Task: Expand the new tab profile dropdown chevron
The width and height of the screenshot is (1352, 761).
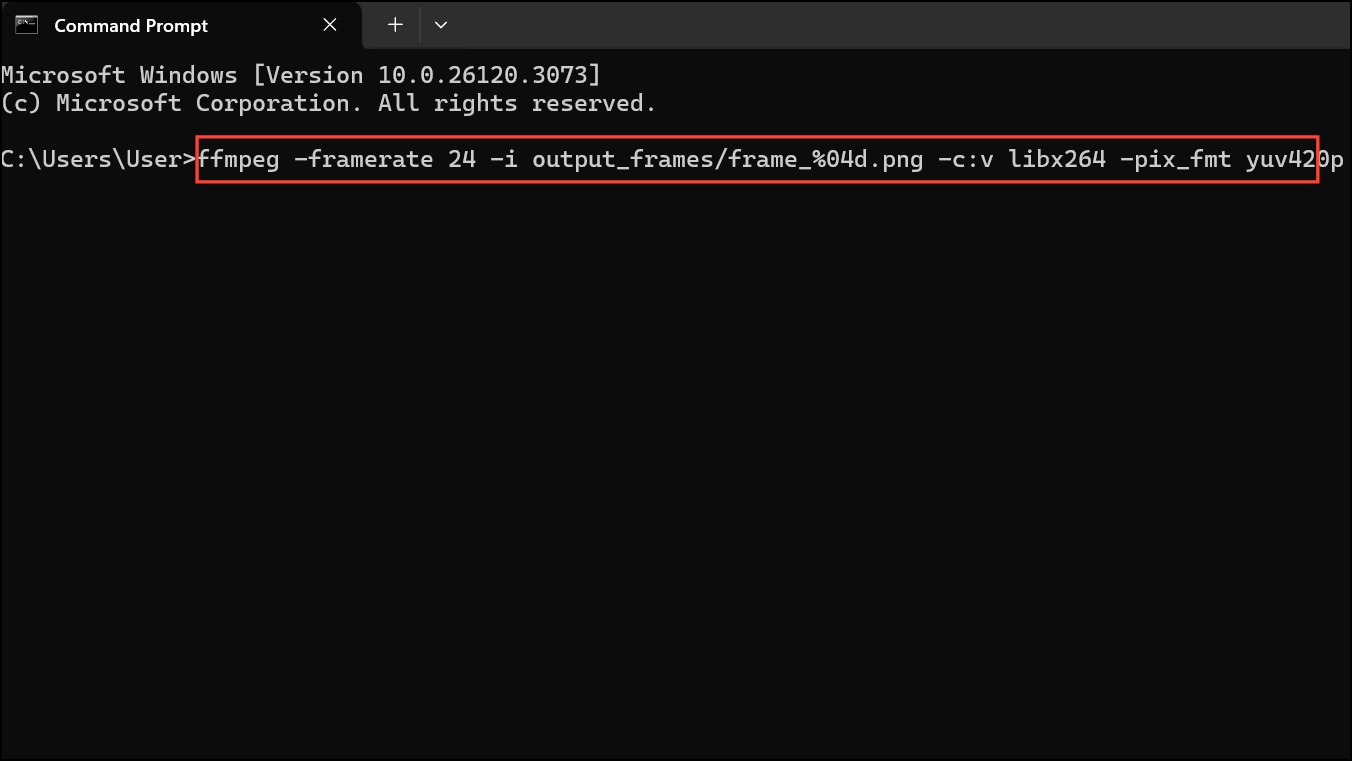Action: point(441,25)
